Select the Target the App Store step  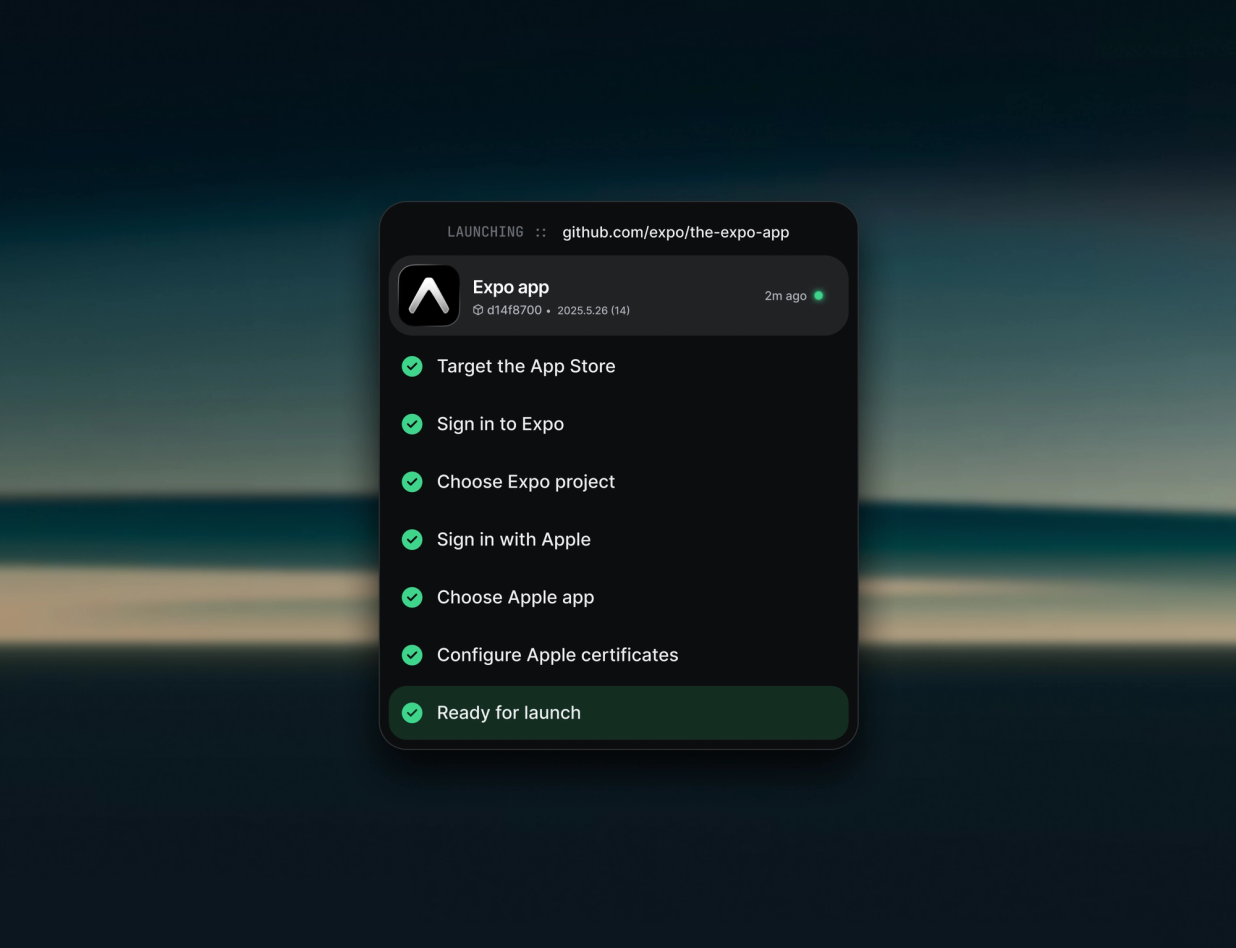[x=618, y=366]
